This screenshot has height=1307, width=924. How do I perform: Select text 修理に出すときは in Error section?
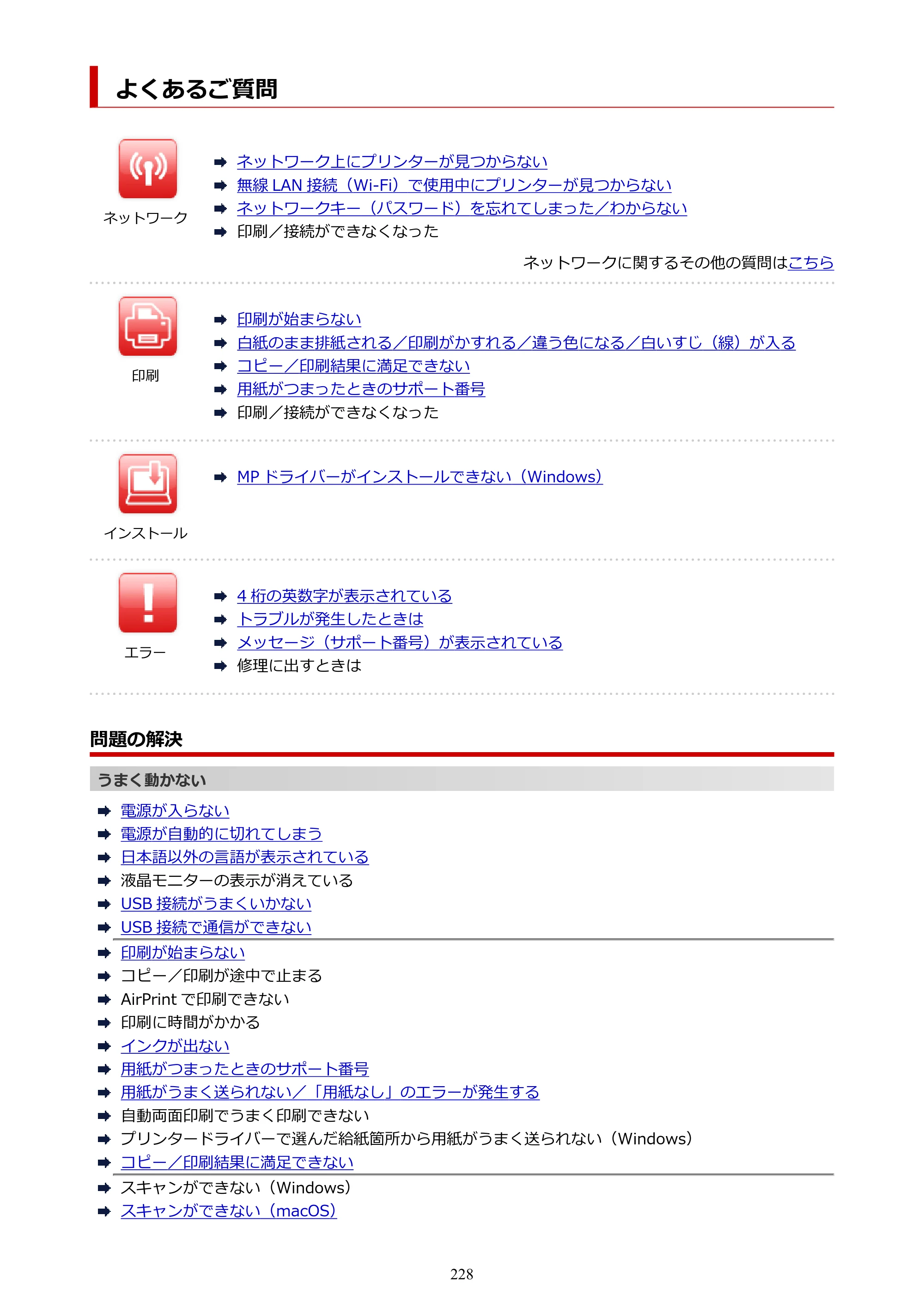[x=299, y=666]
